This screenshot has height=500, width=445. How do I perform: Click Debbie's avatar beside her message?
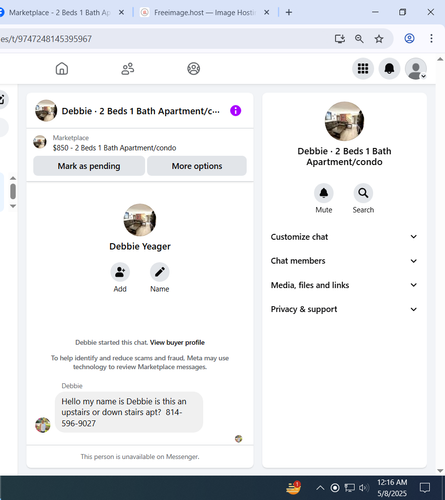[x=43, y=425]
